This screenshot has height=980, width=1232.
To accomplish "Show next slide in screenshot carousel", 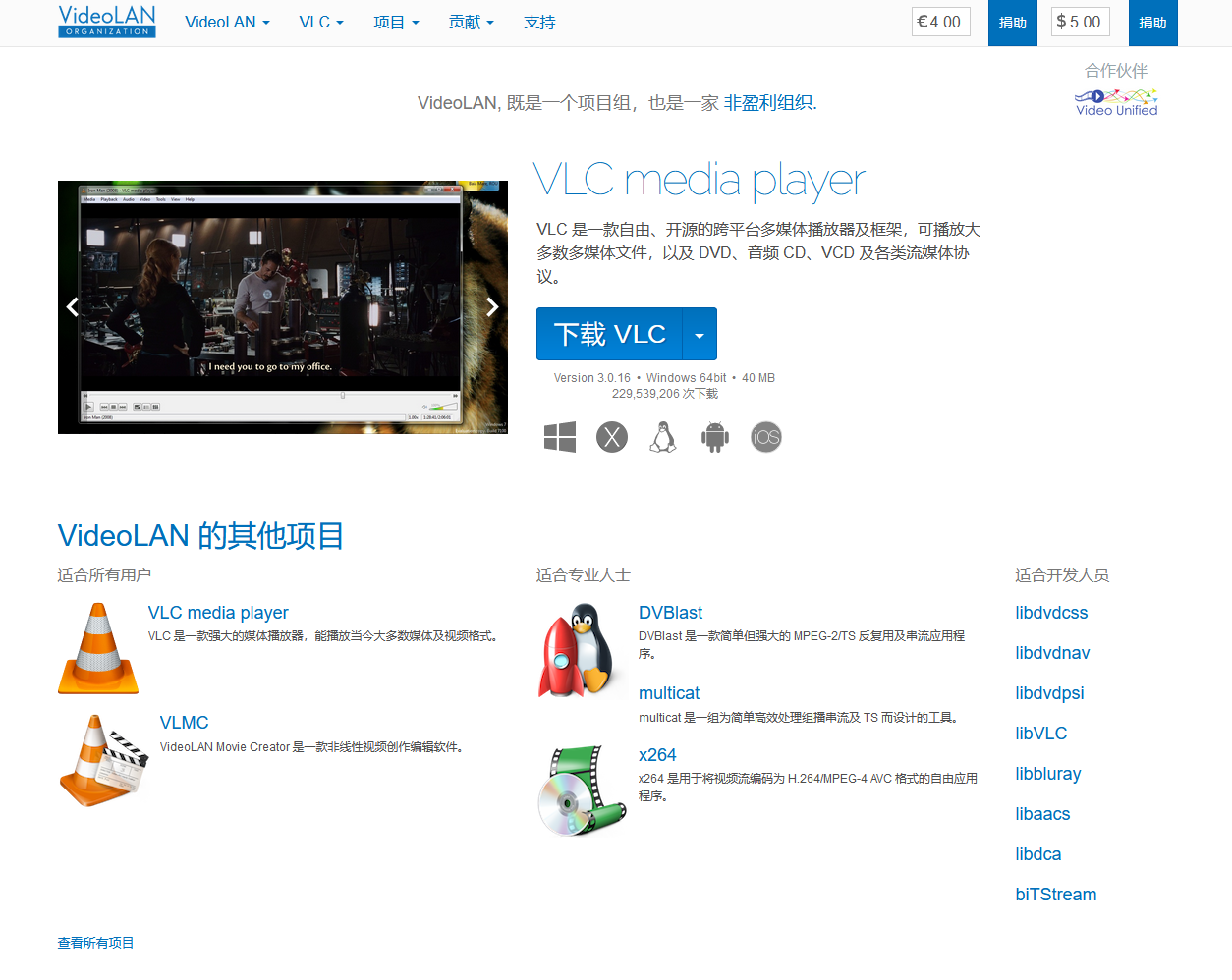I will click(492, 307).
